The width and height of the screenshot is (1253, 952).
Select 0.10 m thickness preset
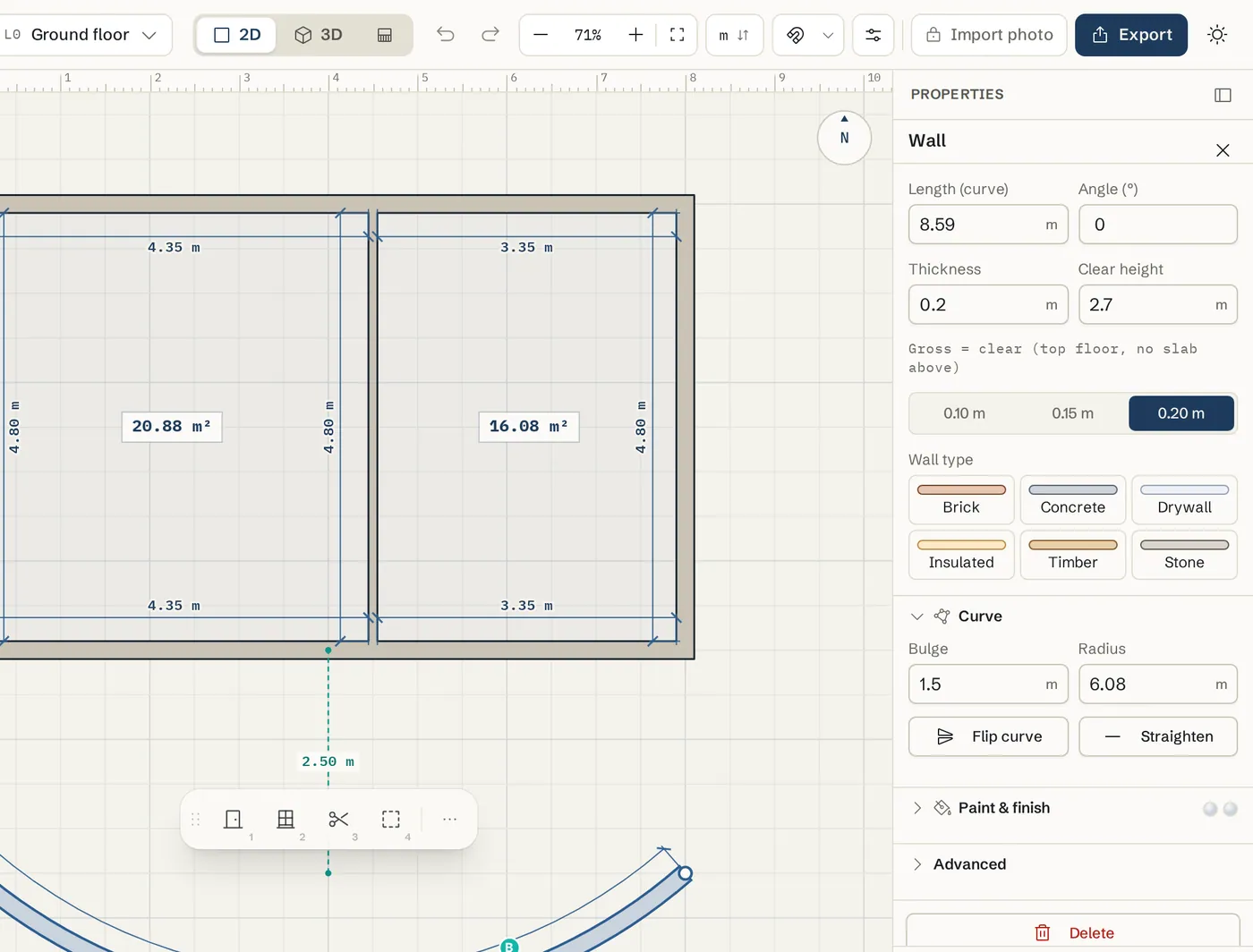click(x=964, y=413)
